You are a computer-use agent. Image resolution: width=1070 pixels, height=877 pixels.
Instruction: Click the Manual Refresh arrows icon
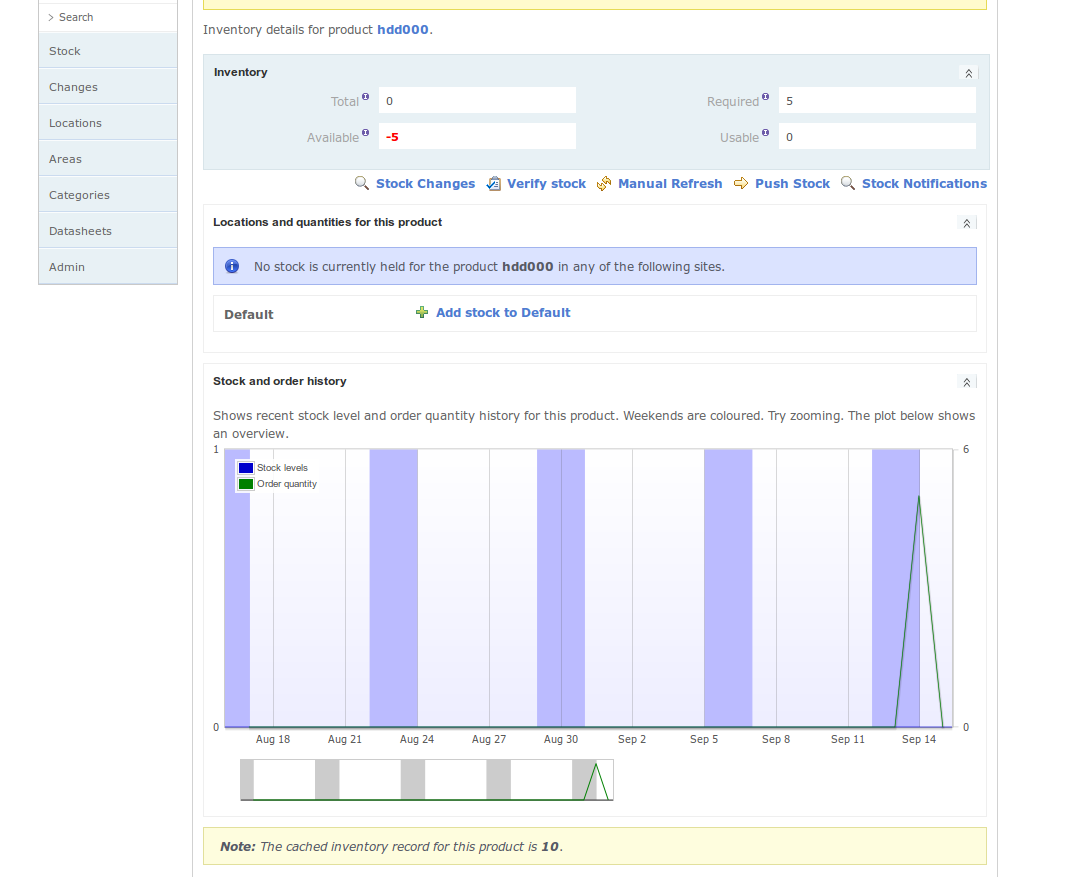604,183
